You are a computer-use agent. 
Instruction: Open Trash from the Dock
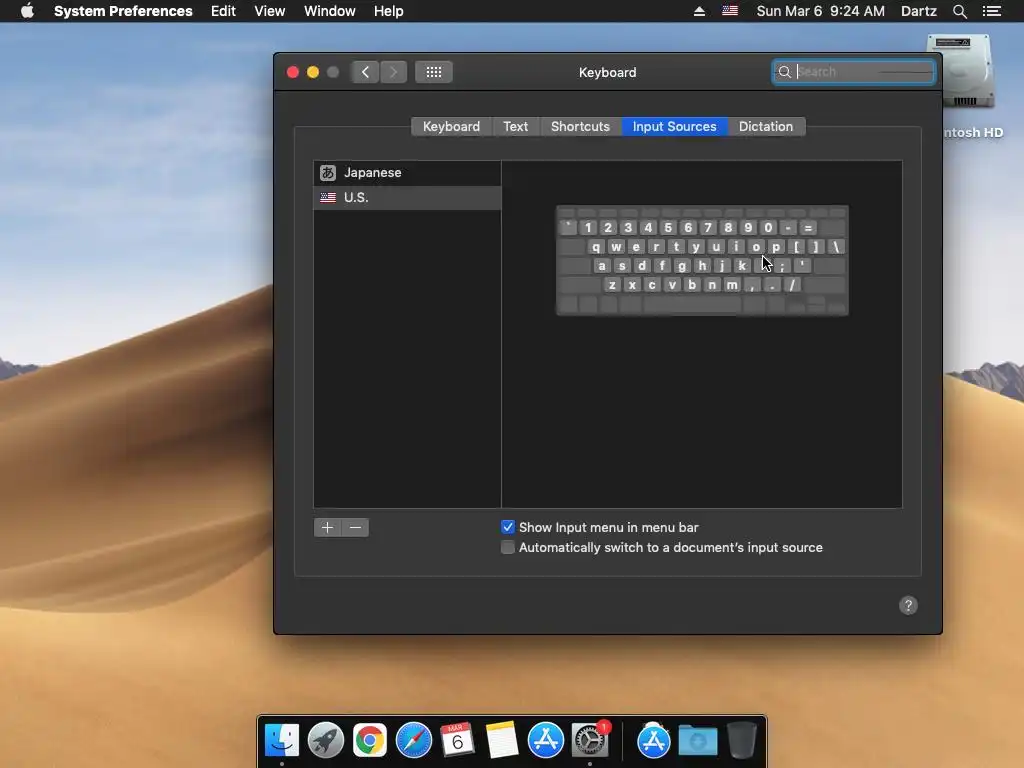point(742,740)
